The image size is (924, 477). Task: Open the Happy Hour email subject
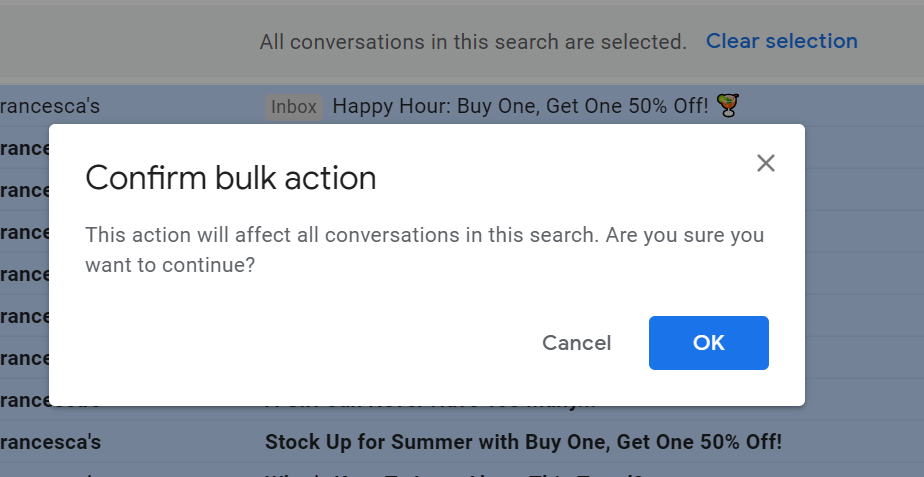[x=520, y=106]
